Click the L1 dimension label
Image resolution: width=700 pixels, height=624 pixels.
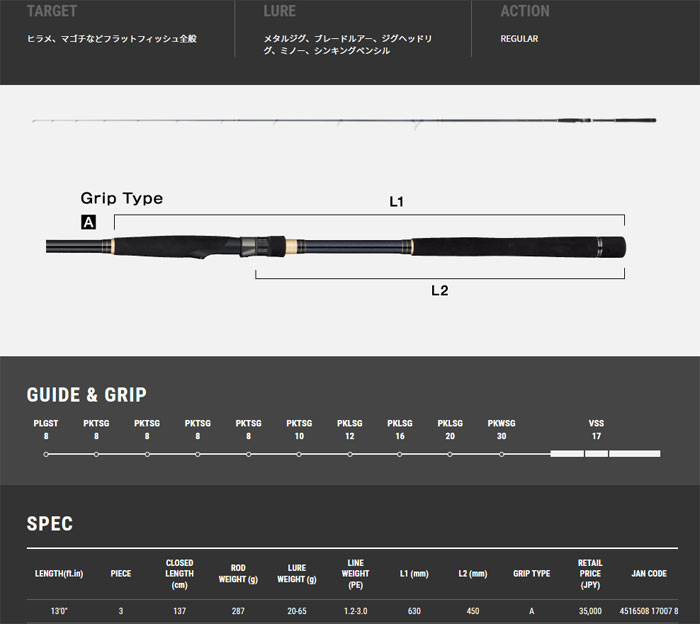click(x=396, y=202)
